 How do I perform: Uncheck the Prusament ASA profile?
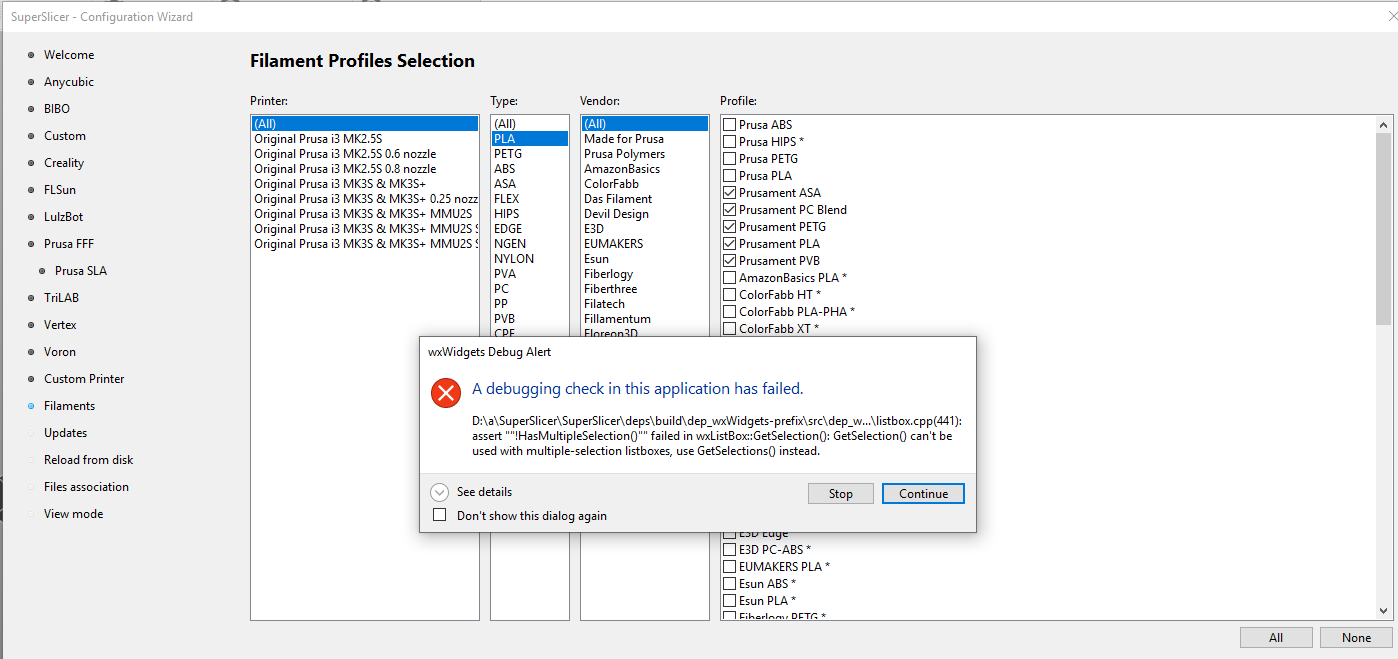[x=729, y=192]
